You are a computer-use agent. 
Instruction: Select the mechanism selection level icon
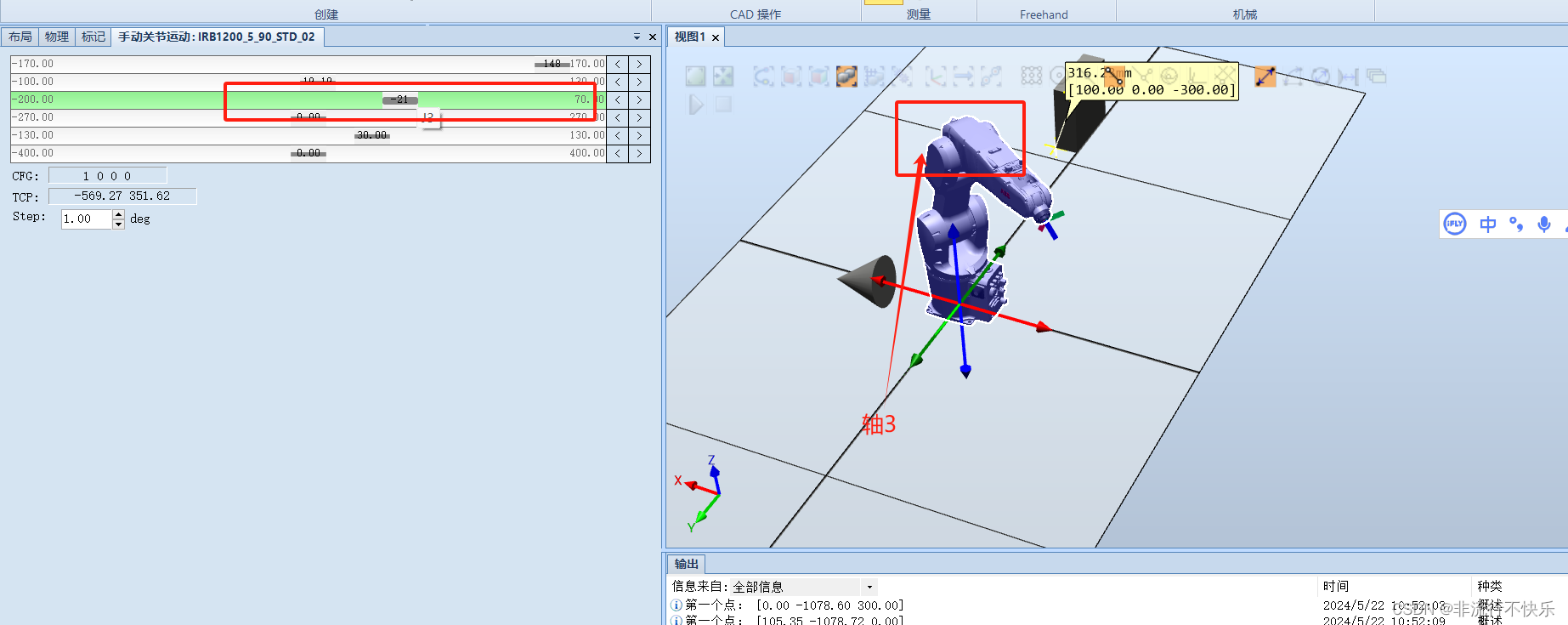click(x=903, y=77)
